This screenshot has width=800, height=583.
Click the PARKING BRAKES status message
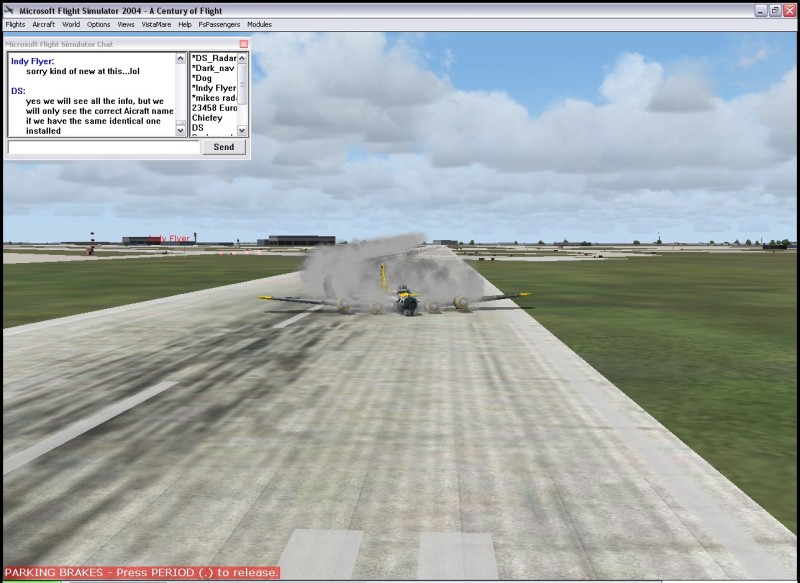click(142, 572)
